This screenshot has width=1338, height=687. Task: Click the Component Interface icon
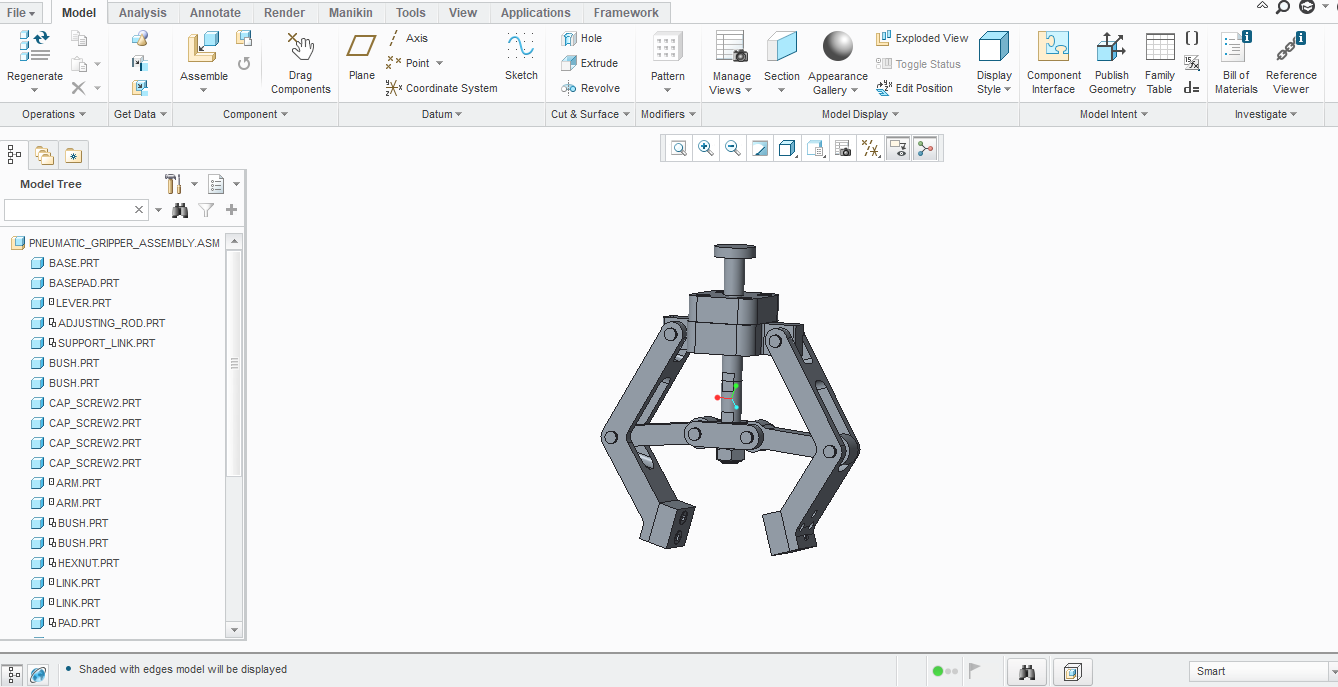tap(1053, 47)
